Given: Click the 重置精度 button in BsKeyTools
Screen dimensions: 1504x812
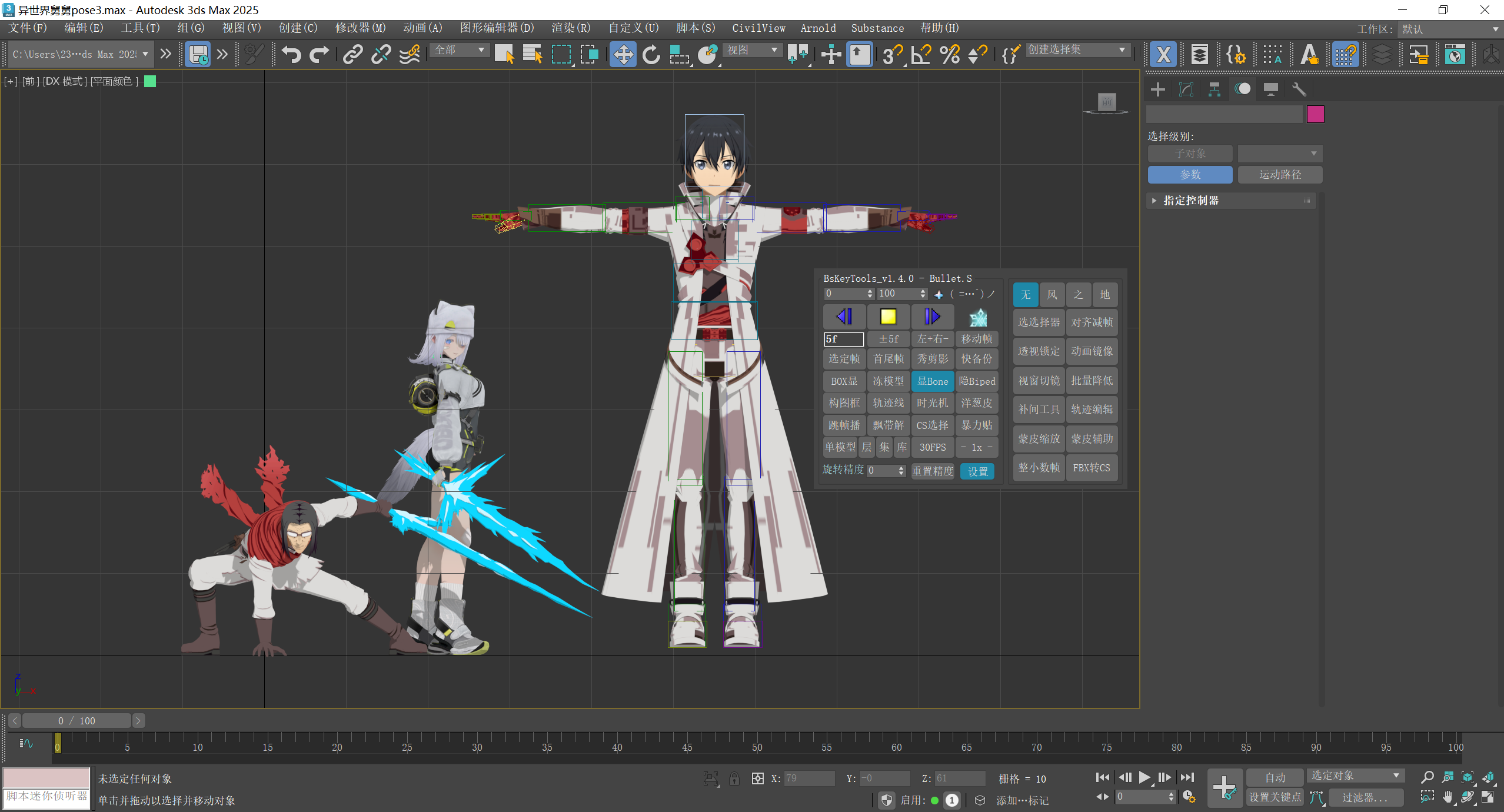Looking at the screenshot, I should pyautogui.click(x=933, y=471).
